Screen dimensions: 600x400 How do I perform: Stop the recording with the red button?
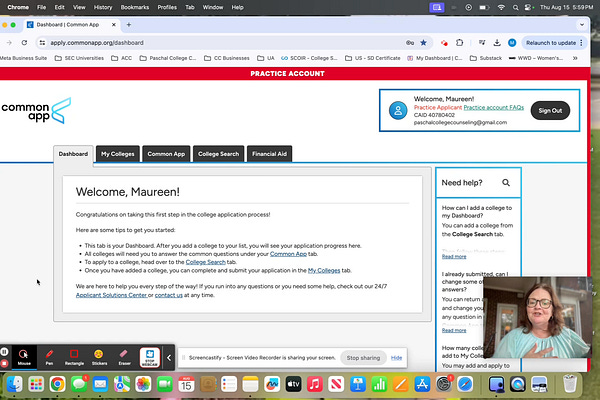pos(4,363)
